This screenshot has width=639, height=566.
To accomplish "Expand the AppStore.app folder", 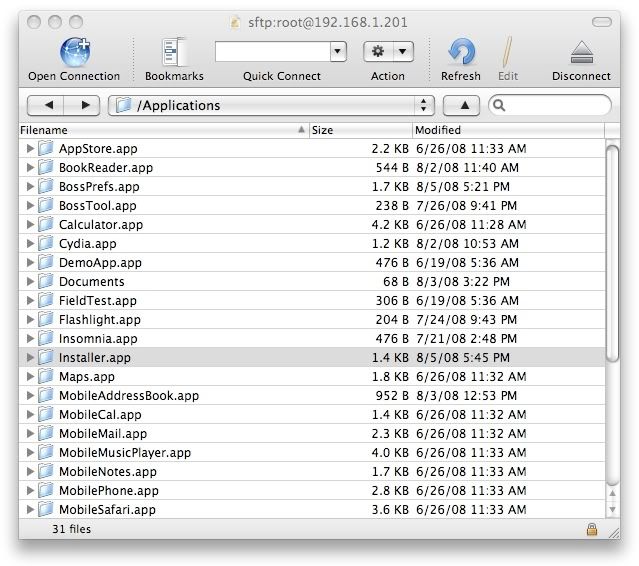I will pyautogui.click(x=30, y=148).
